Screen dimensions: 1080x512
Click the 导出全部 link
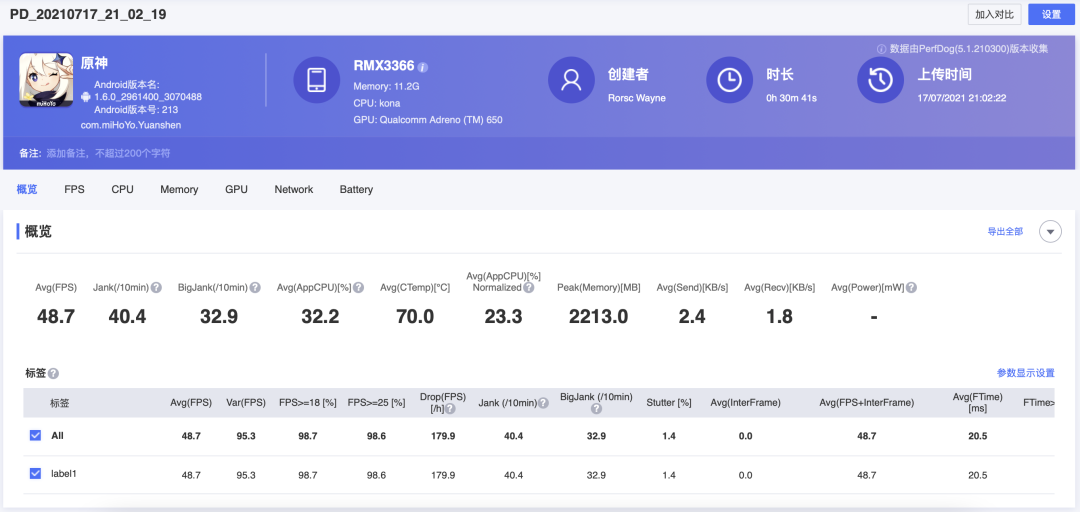click(1005, 232)
